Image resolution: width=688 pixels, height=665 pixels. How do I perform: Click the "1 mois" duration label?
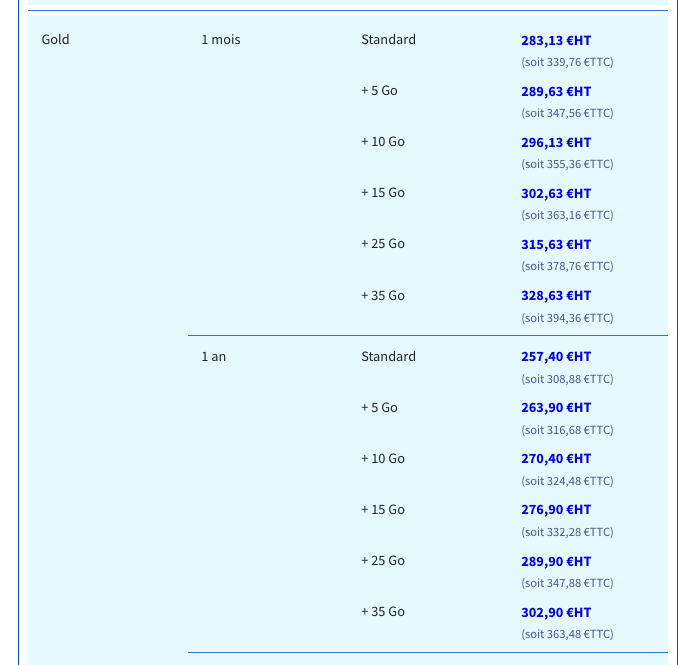coord(220,40)
